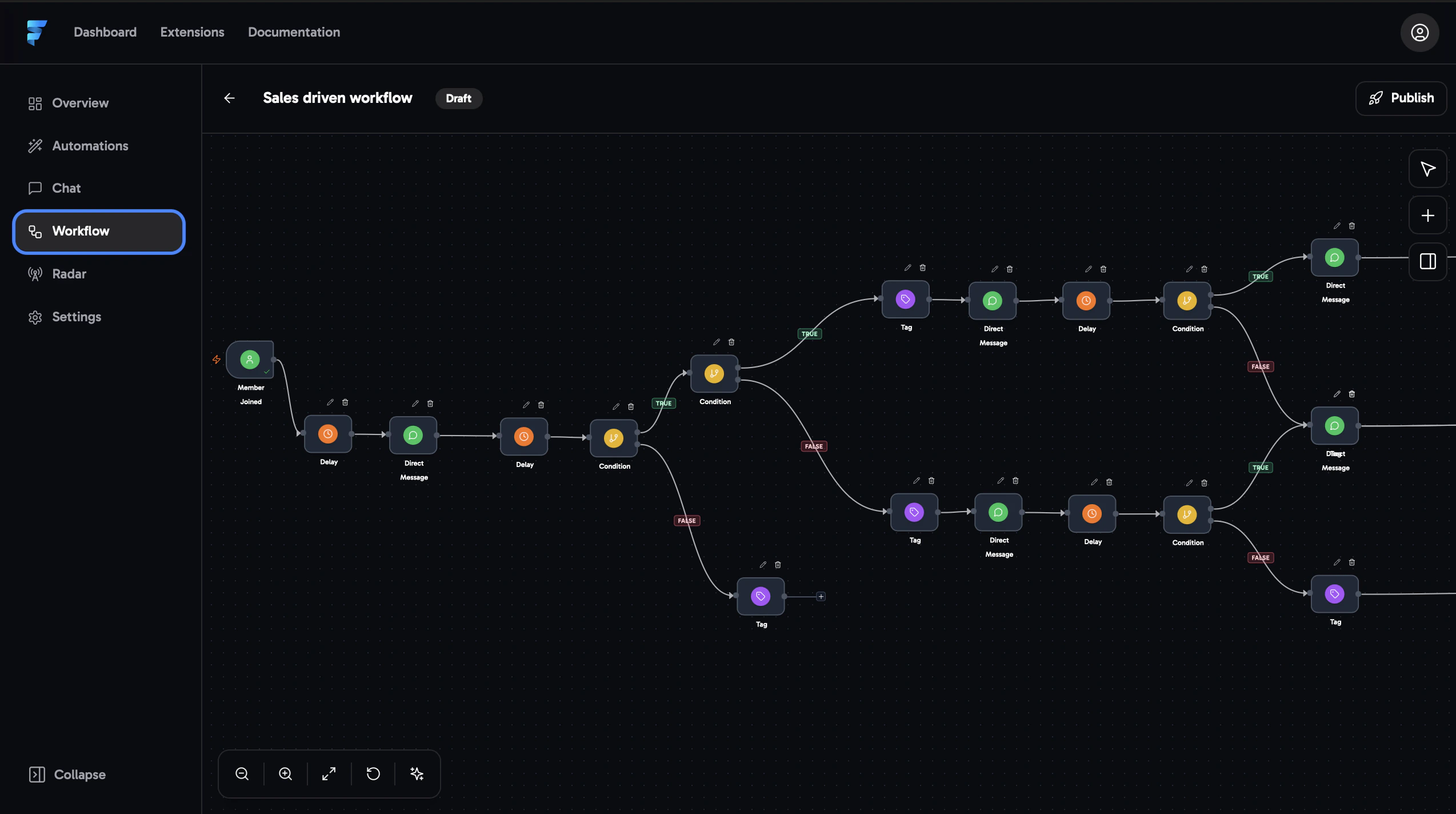
Task: Click the auto-layout sparkle icon
Action: 417,774
